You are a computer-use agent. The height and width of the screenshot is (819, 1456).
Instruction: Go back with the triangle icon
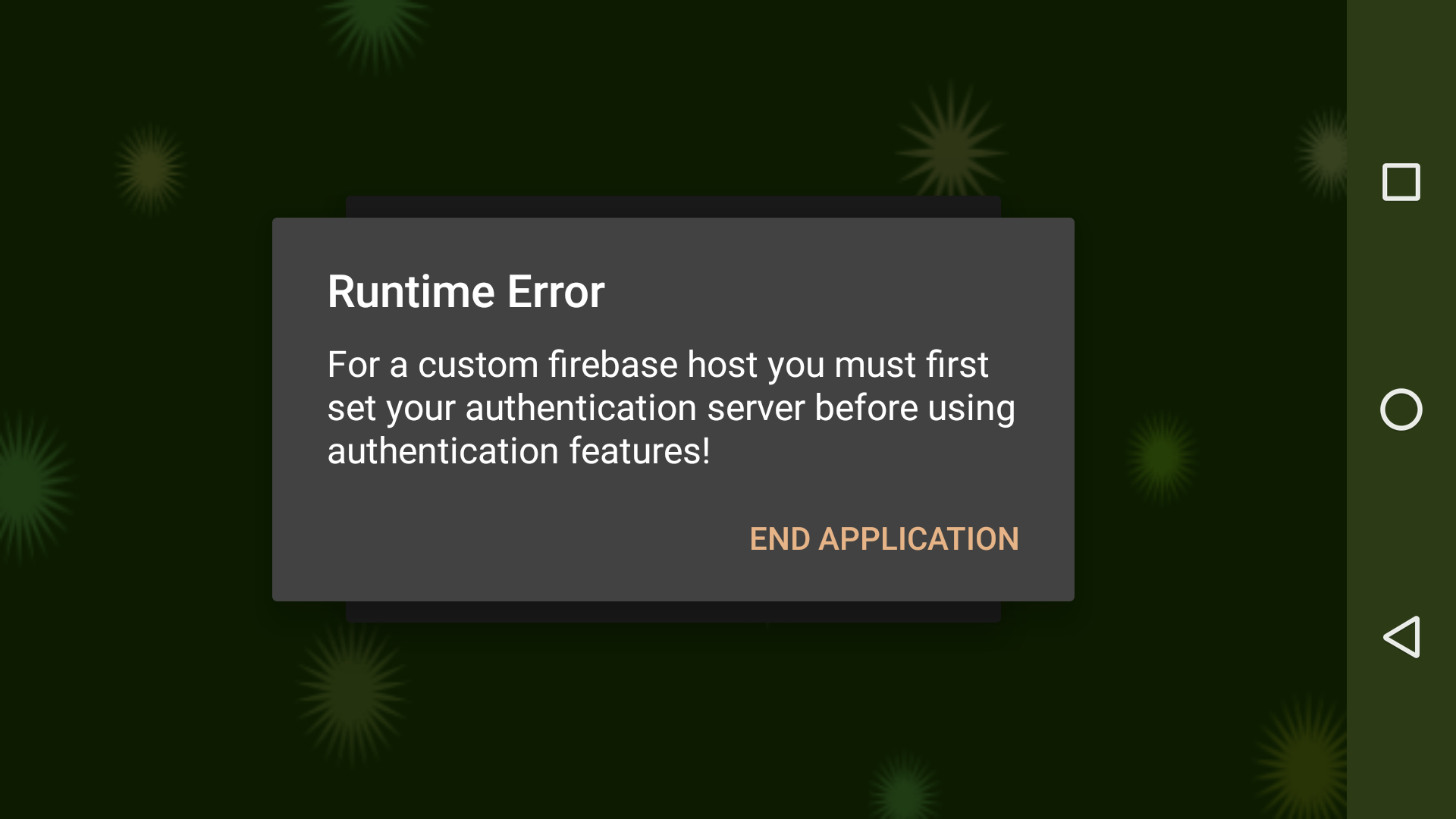tap(1401, 637)
